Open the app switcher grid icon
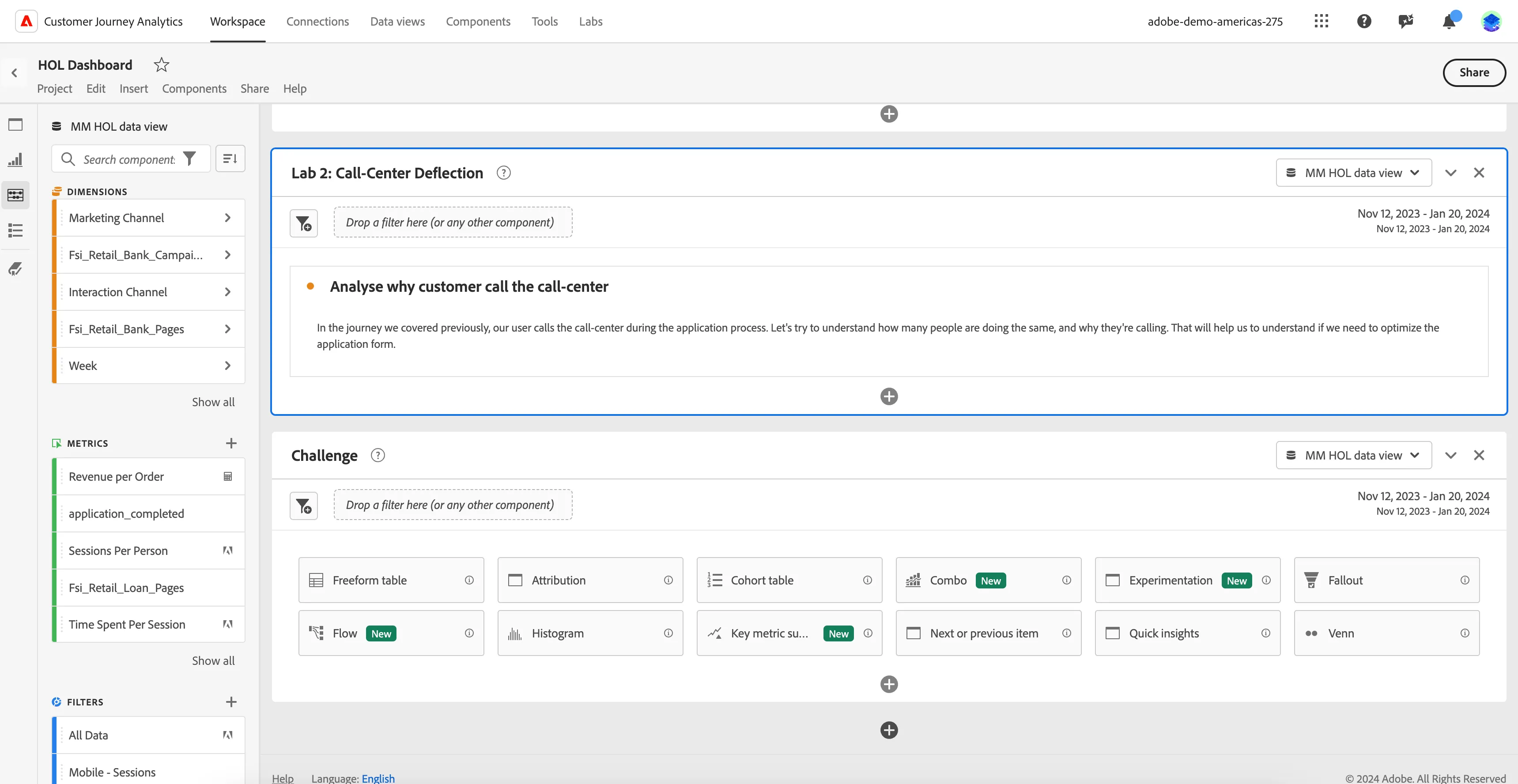Viewport: 1518px width, 784px height. tap(1321, 21)
